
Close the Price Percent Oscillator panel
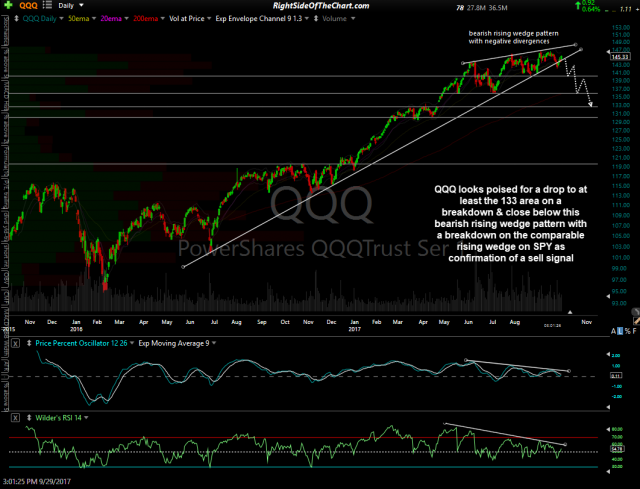pos(15,343)
